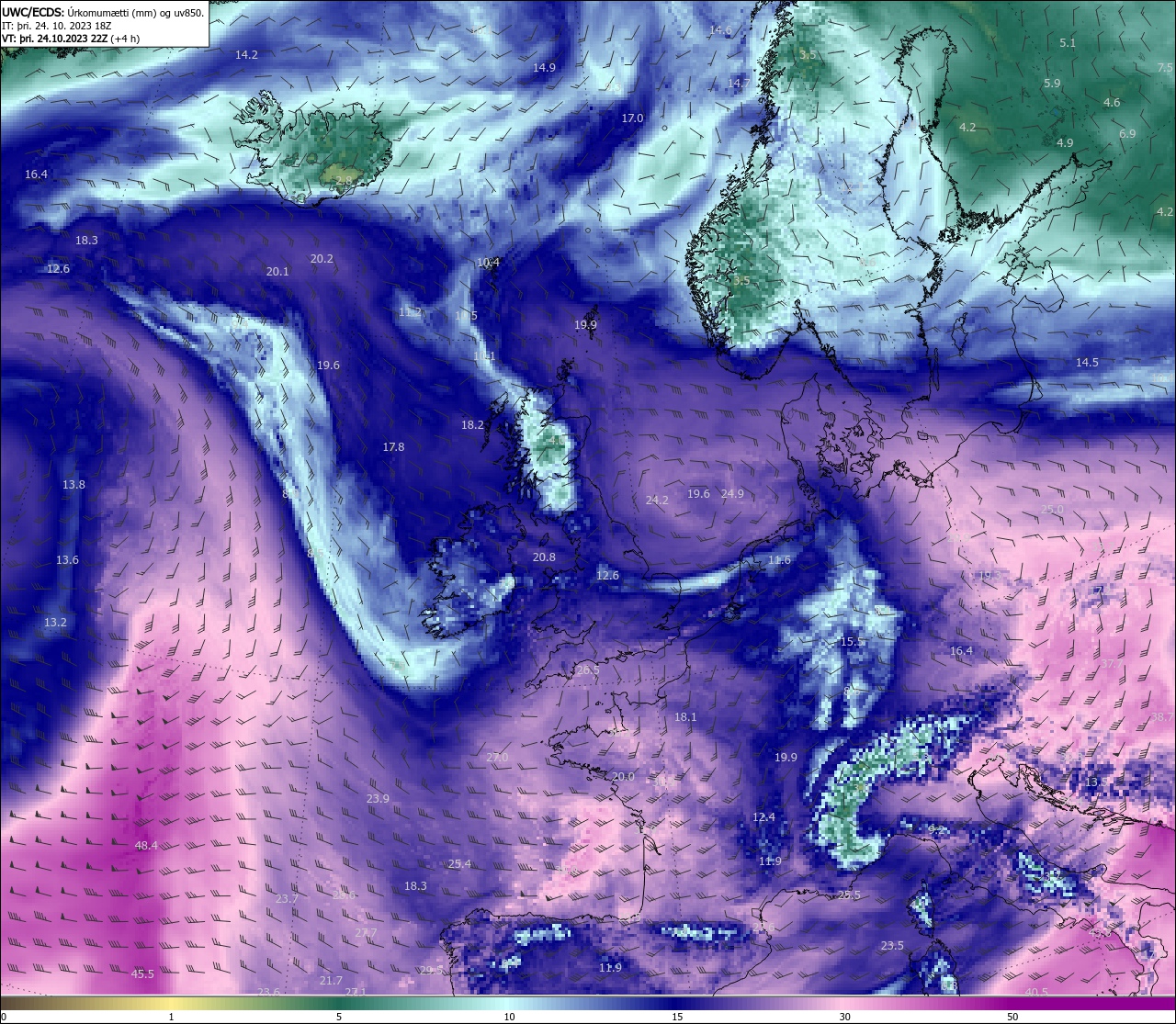This screenshot has width=1176, height=1024.
Task: Click the 48.4 value over the Atlantic
Action: click(146, 846)
